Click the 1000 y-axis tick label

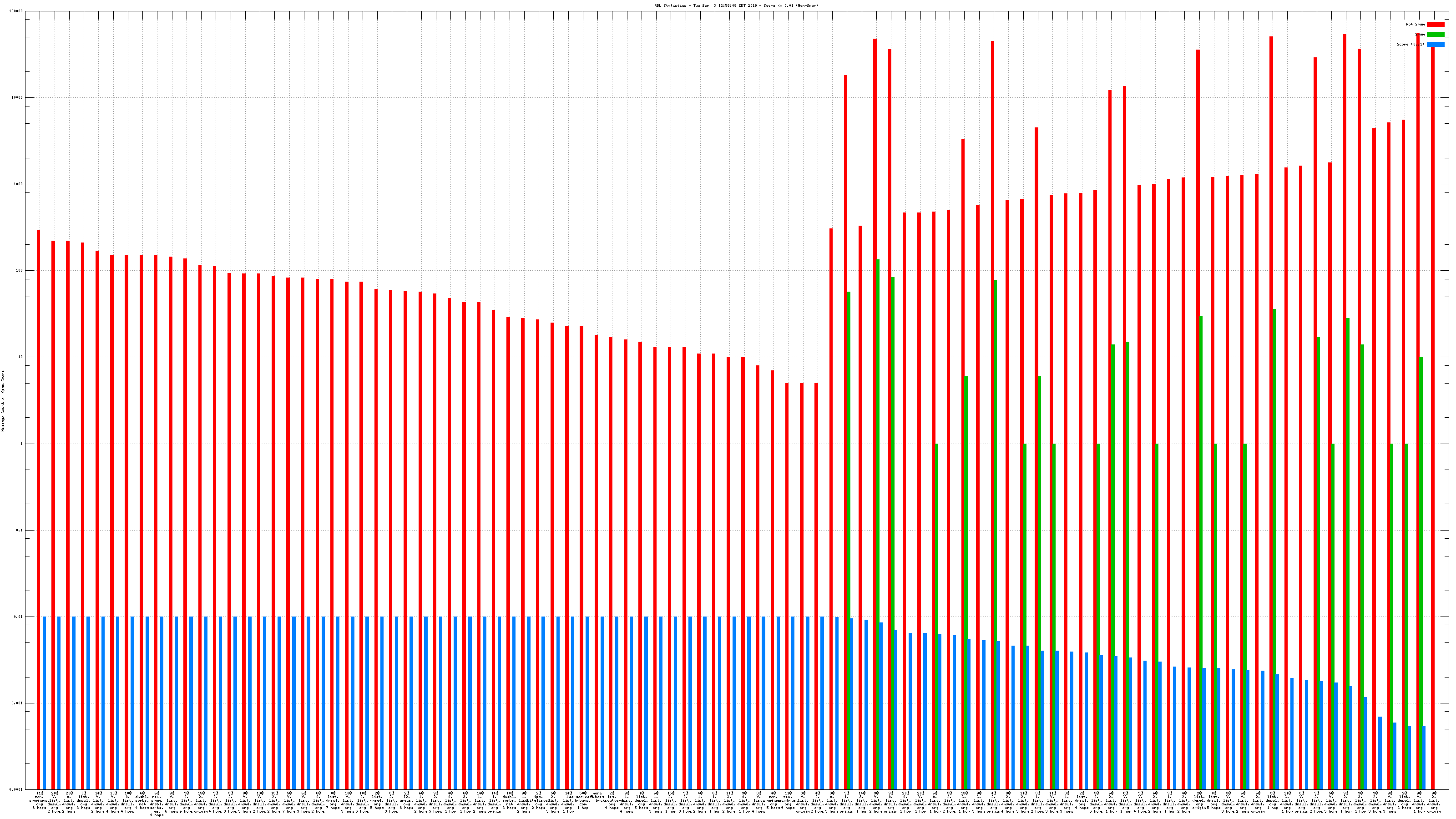(18, 184)
